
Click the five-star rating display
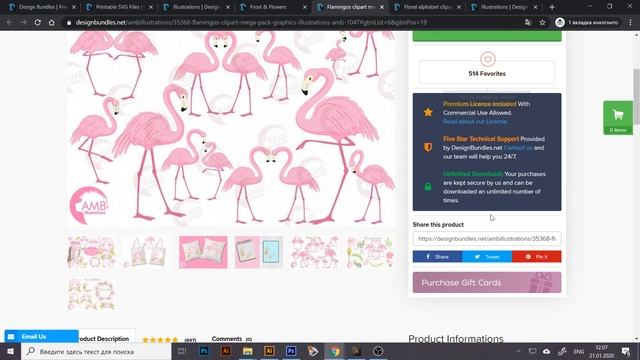point(160,340)
